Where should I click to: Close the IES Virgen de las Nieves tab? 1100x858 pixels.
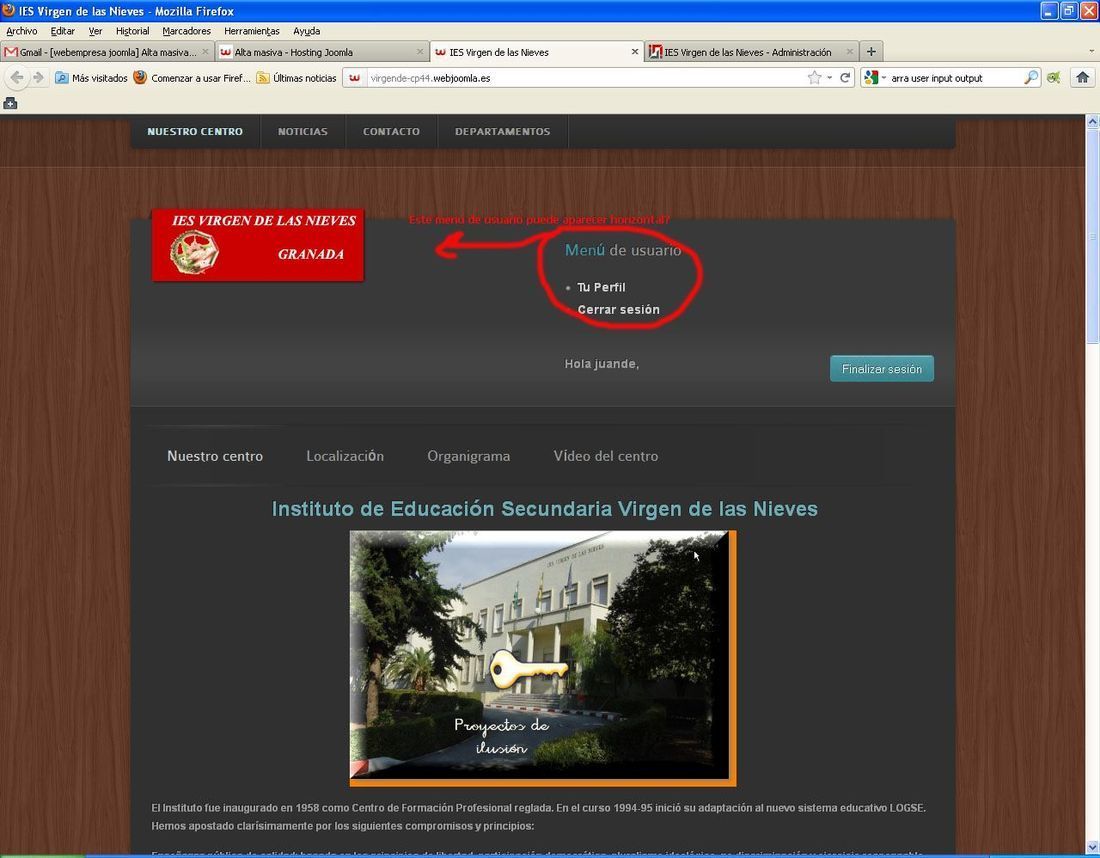tap(635, 52)
